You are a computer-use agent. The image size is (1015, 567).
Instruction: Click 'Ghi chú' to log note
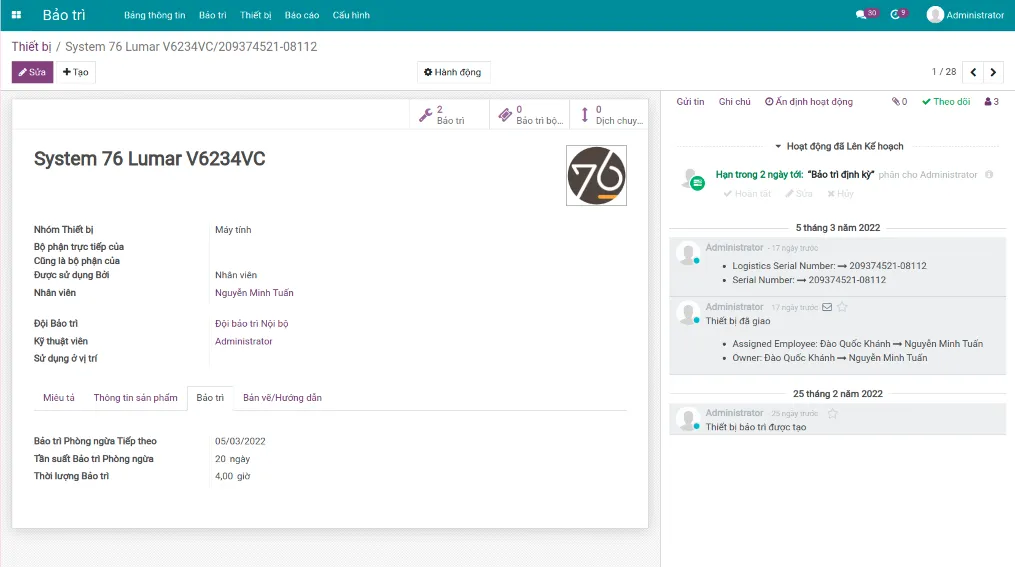735,102
